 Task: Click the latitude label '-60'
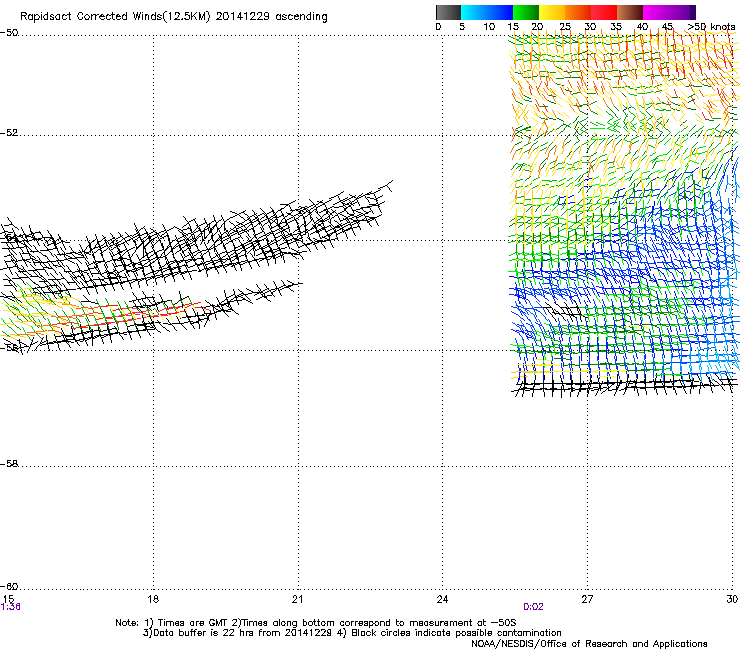(9, 586)
